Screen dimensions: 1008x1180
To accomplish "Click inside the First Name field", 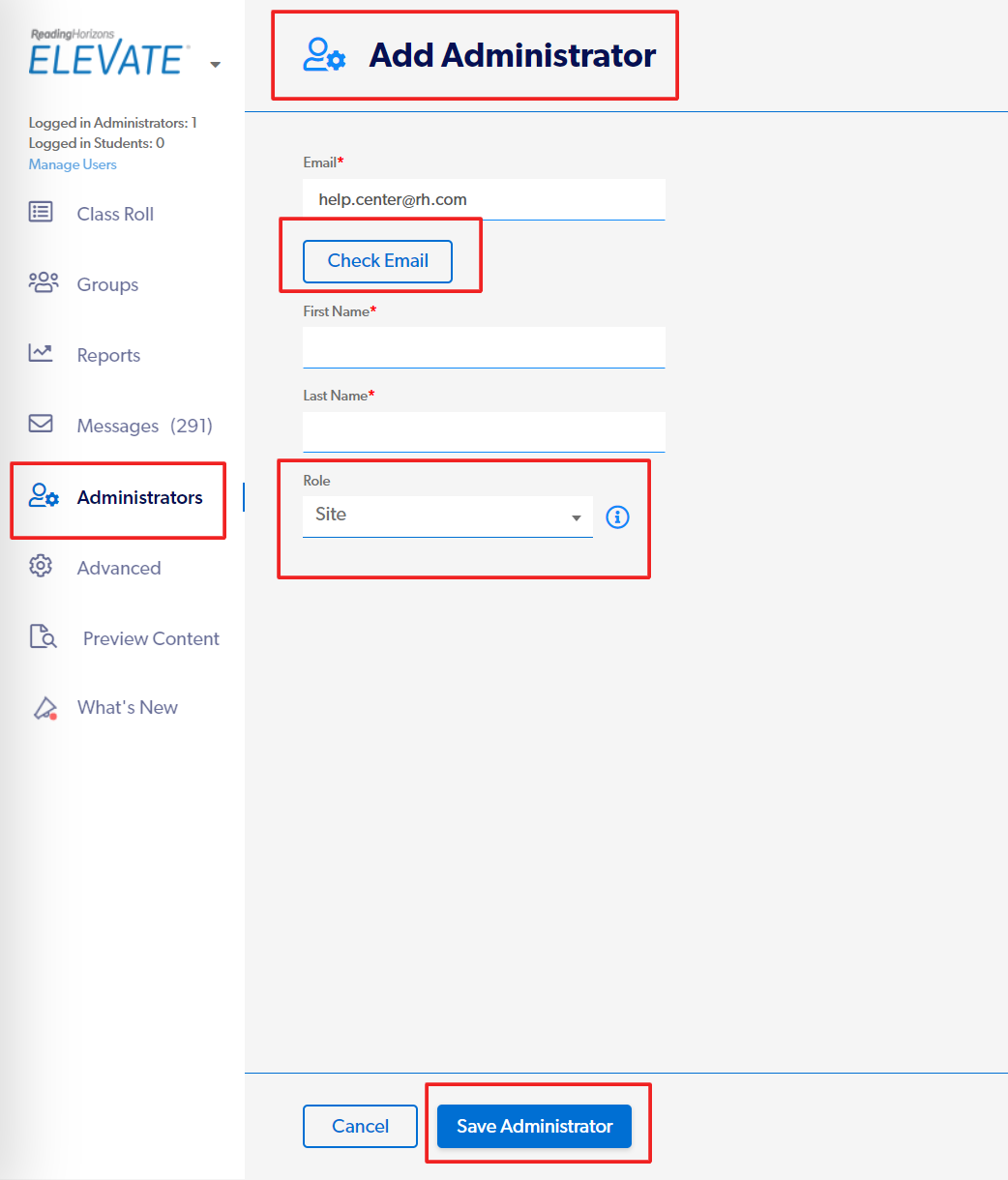I will [484, 347].
